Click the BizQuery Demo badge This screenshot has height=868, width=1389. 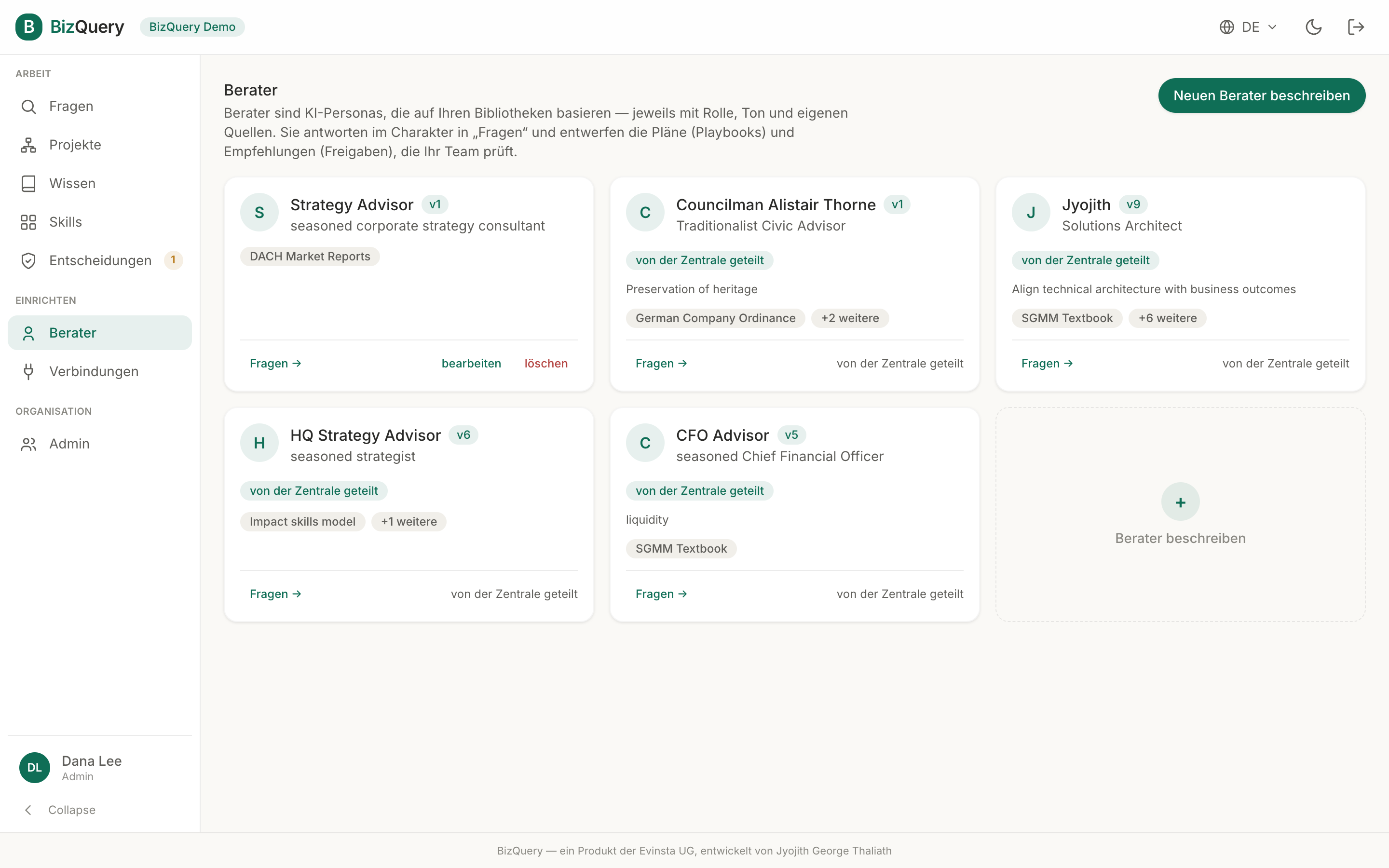(192, 27)
